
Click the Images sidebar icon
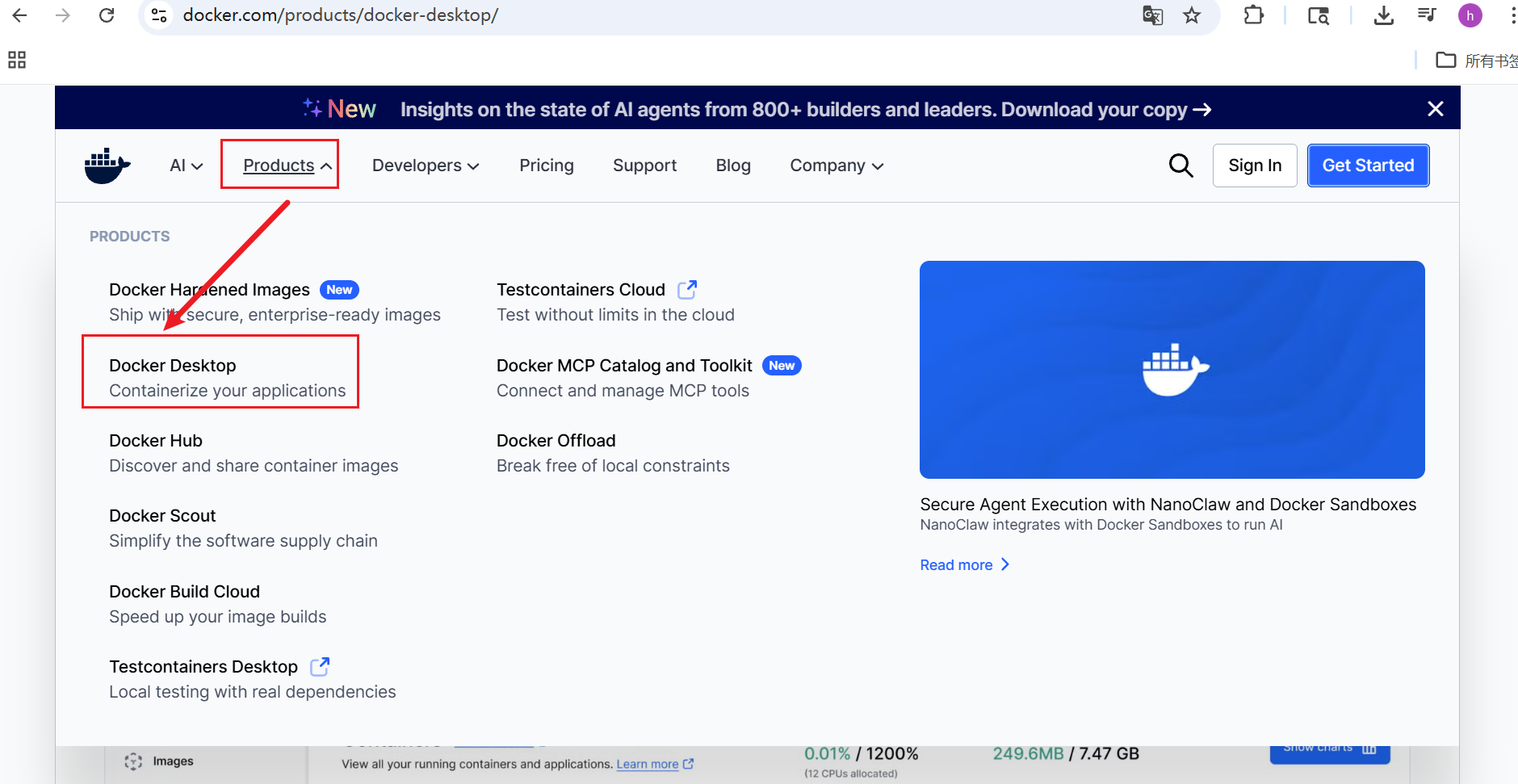133,761
